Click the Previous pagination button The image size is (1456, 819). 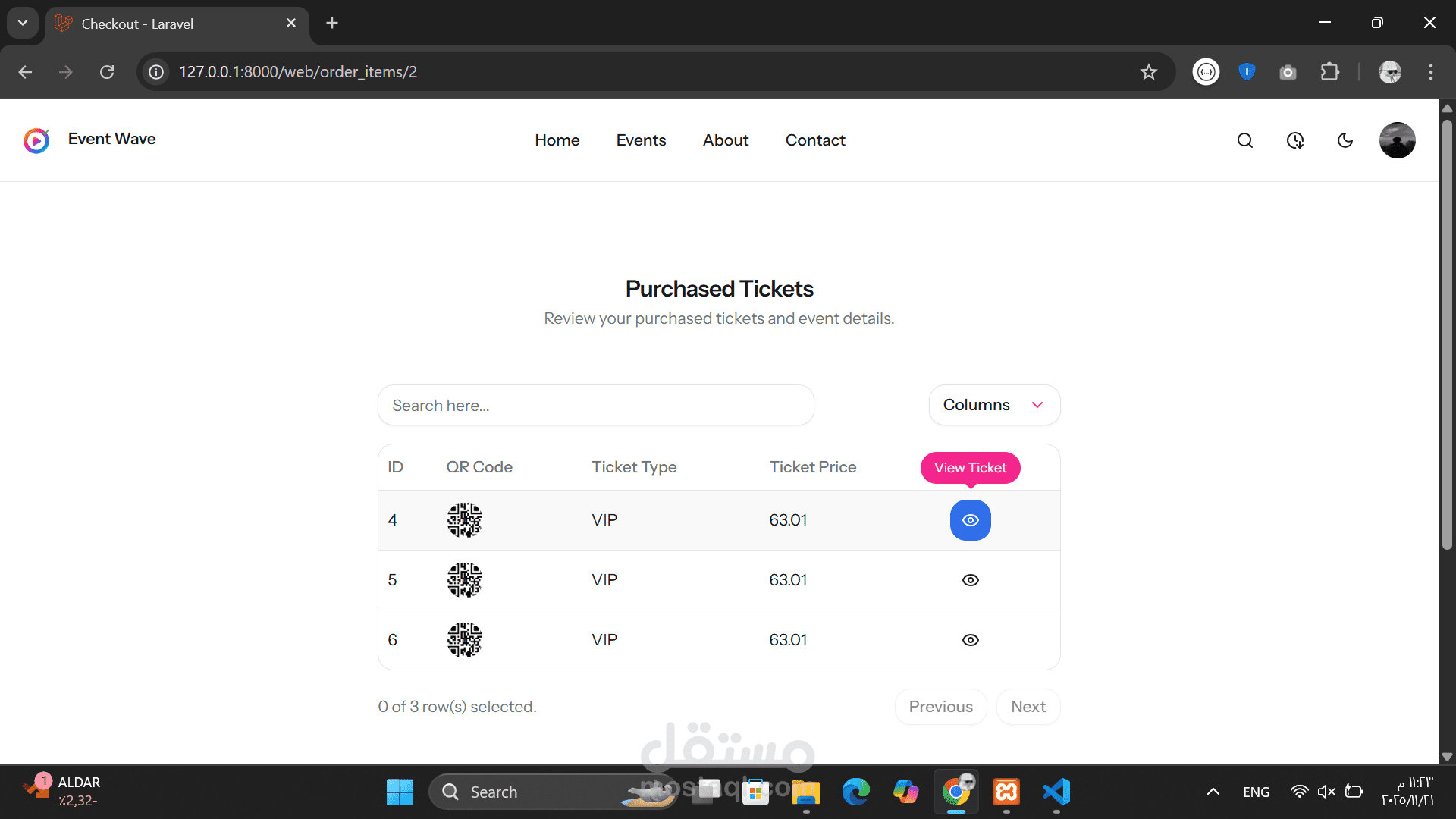940,707
